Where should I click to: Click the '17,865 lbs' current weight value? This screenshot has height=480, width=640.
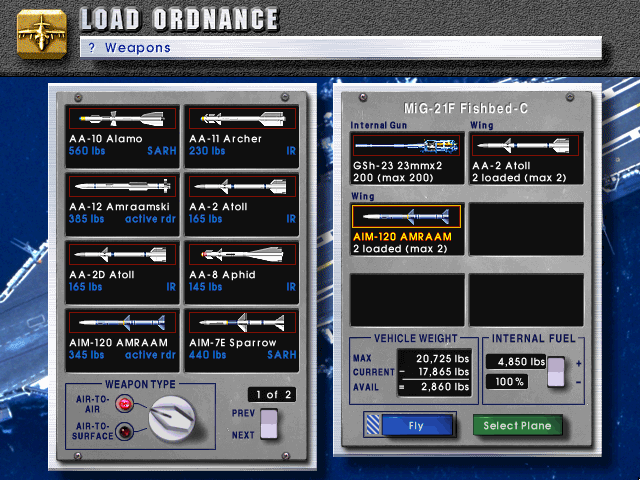click(444, 372)
